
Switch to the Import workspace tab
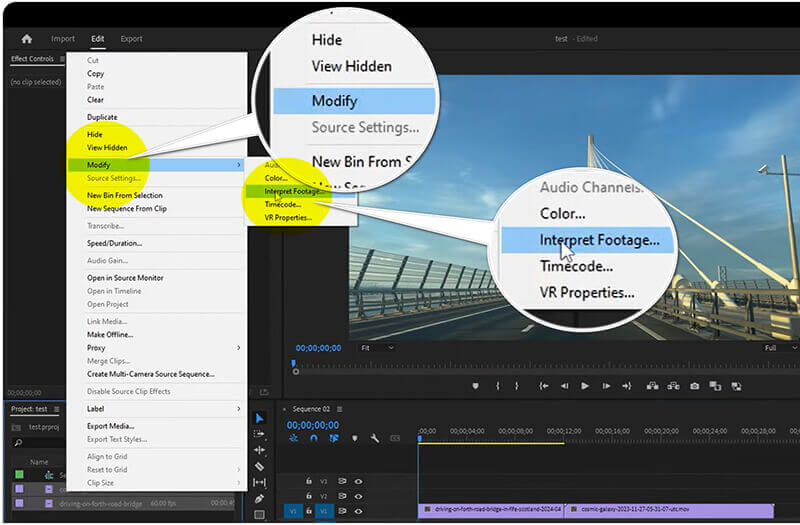(63, 39)
